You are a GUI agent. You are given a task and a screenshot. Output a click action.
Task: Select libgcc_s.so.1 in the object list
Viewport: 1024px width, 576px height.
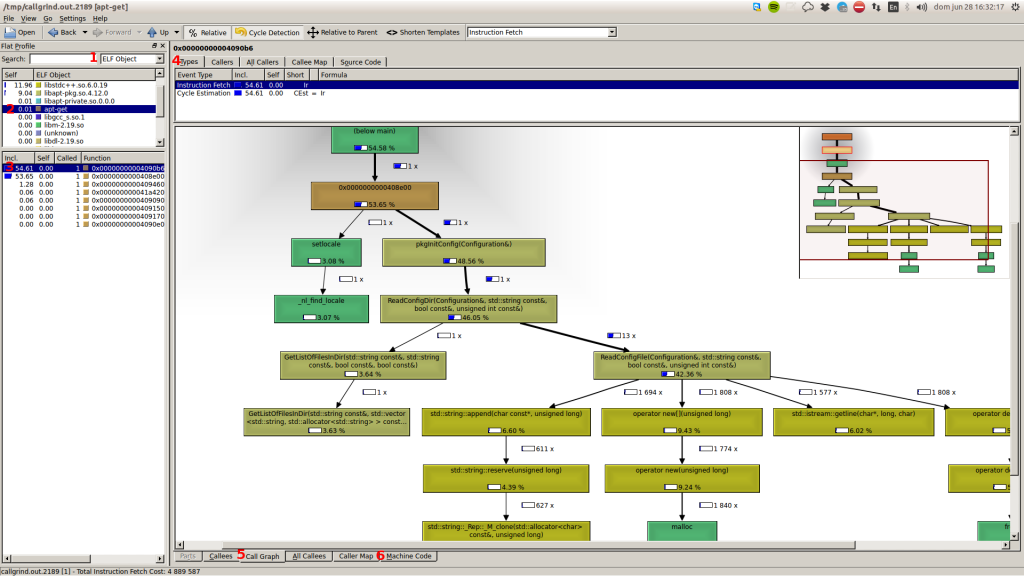point(79,117)
